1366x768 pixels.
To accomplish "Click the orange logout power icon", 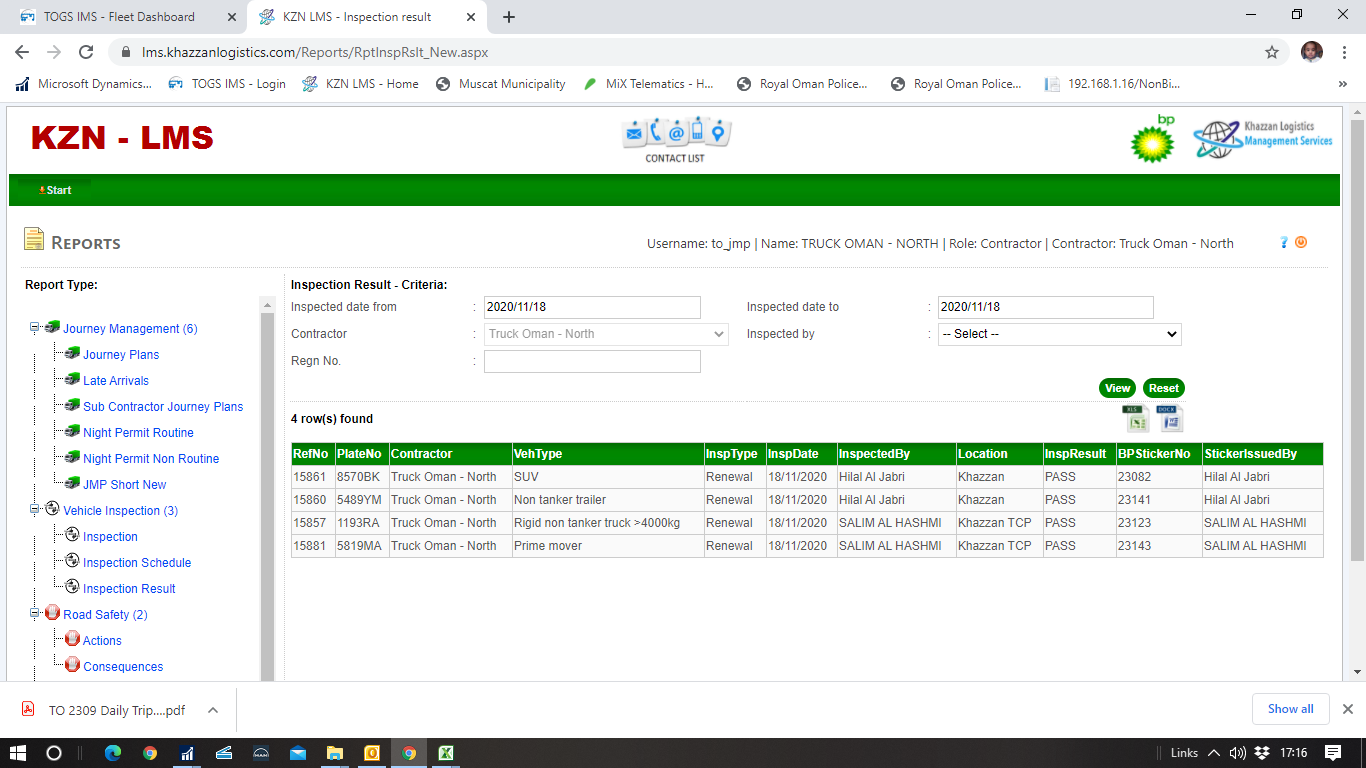I will [x=1301, y=242].
